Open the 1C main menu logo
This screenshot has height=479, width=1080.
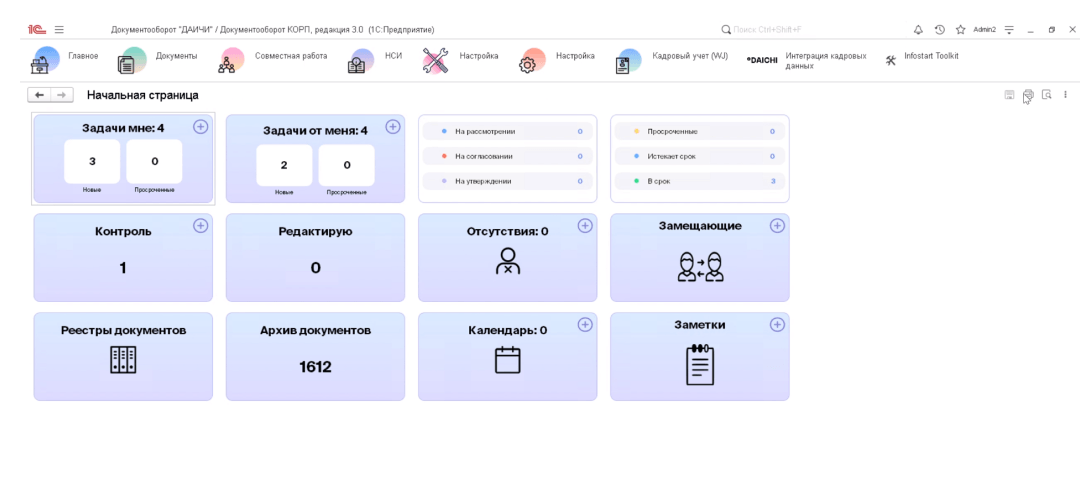point(37,30)
